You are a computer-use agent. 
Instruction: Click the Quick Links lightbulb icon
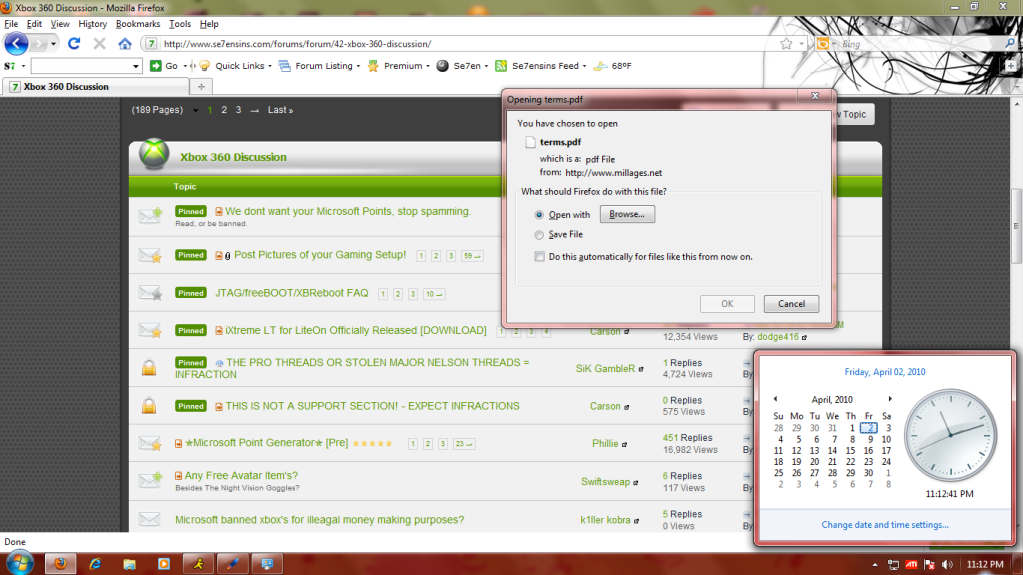205,66
